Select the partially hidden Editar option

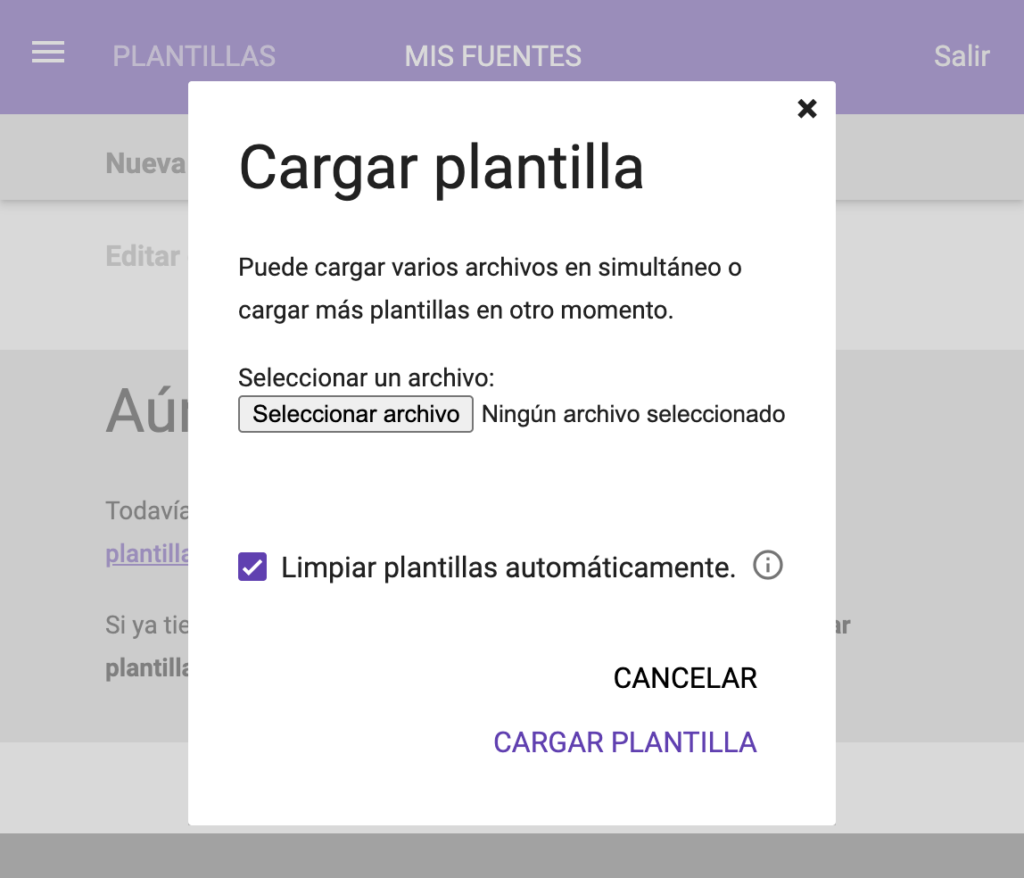coord(143,256)
